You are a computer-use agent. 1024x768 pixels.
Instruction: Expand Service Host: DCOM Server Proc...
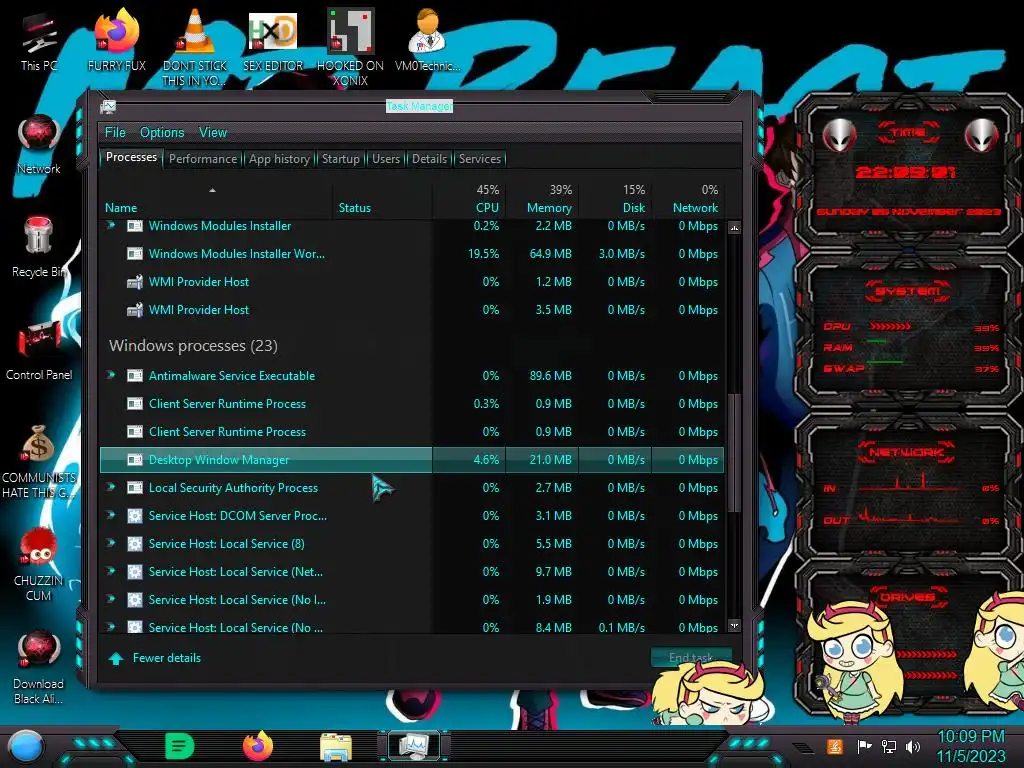(x=111, y=515)
